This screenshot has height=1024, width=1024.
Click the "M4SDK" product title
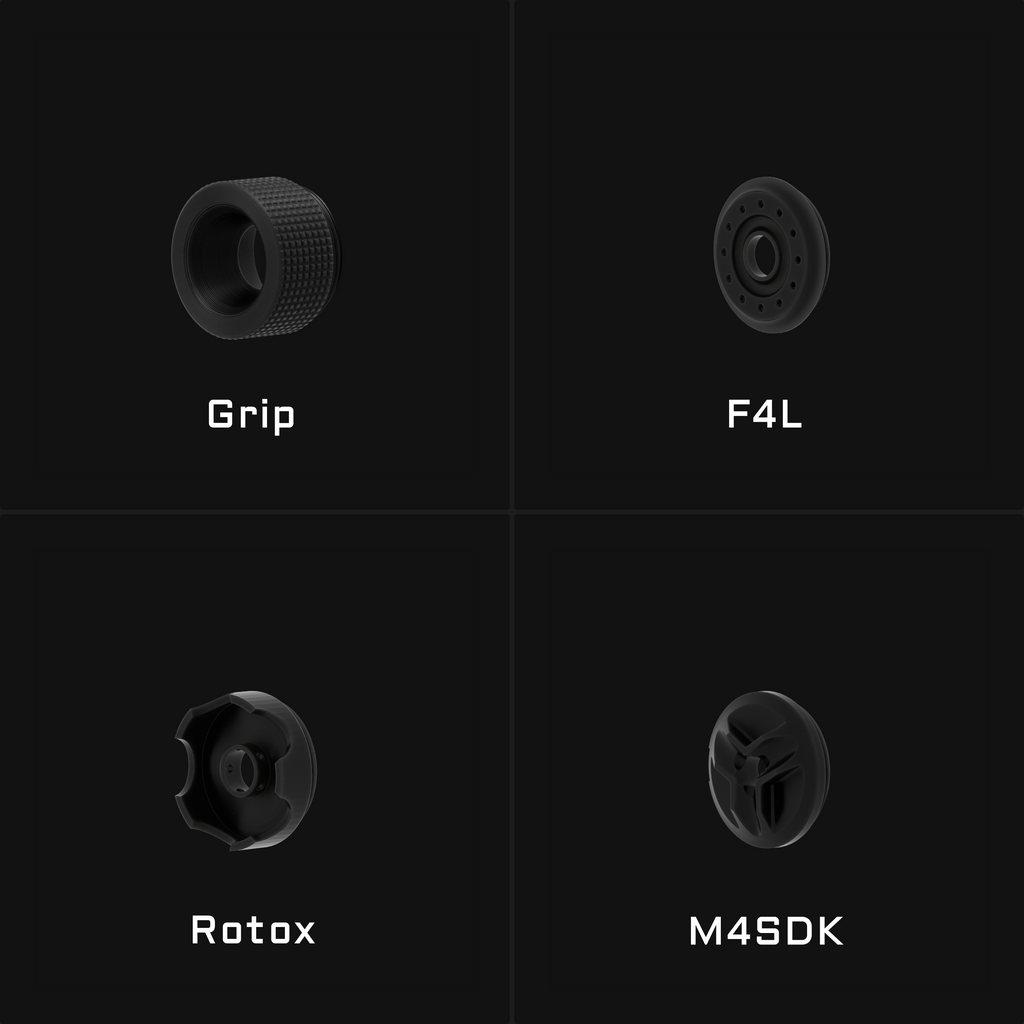766,931
